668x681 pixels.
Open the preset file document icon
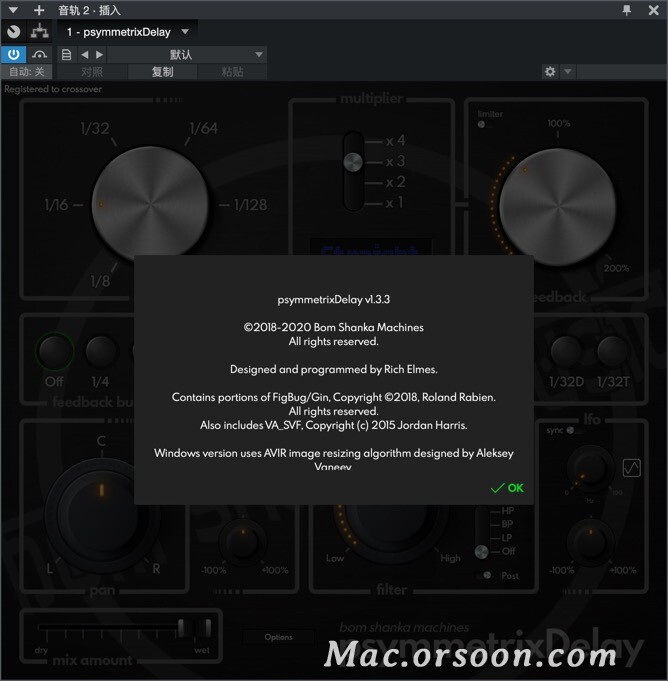pos(66,55)
